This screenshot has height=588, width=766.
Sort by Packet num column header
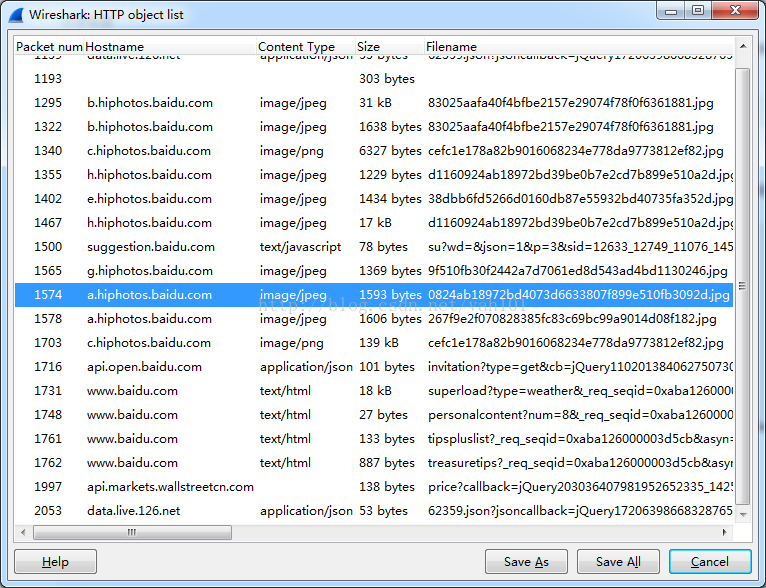pos(49,46)
